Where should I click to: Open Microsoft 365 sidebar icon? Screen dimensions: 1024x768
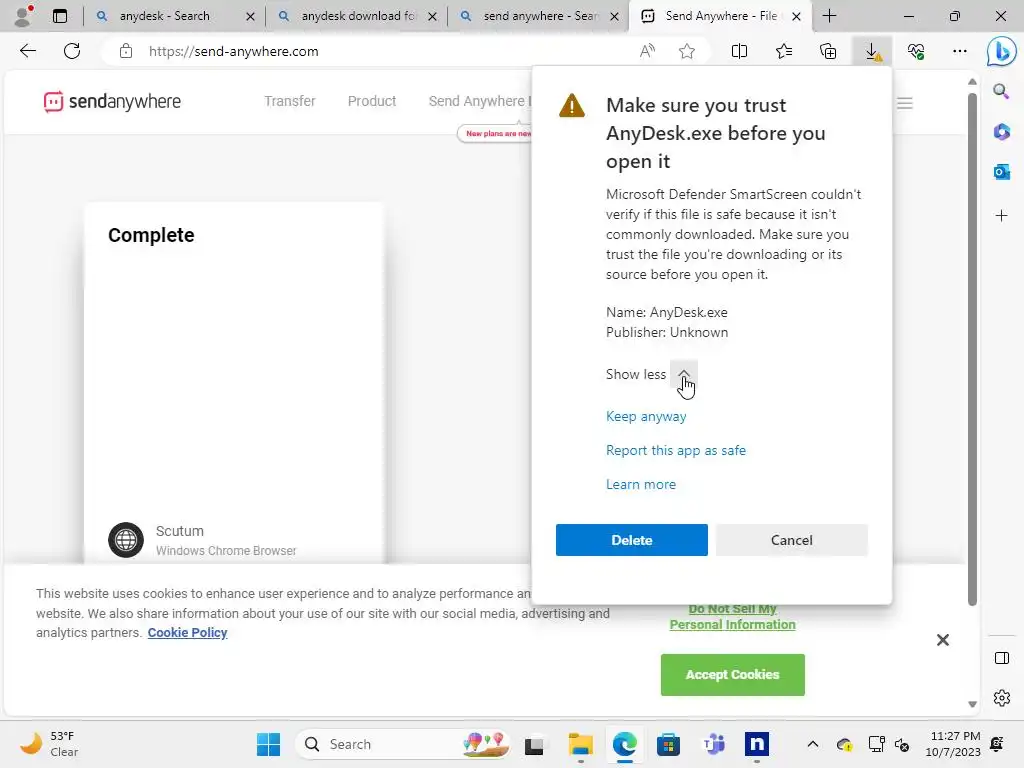[1001, 131]
